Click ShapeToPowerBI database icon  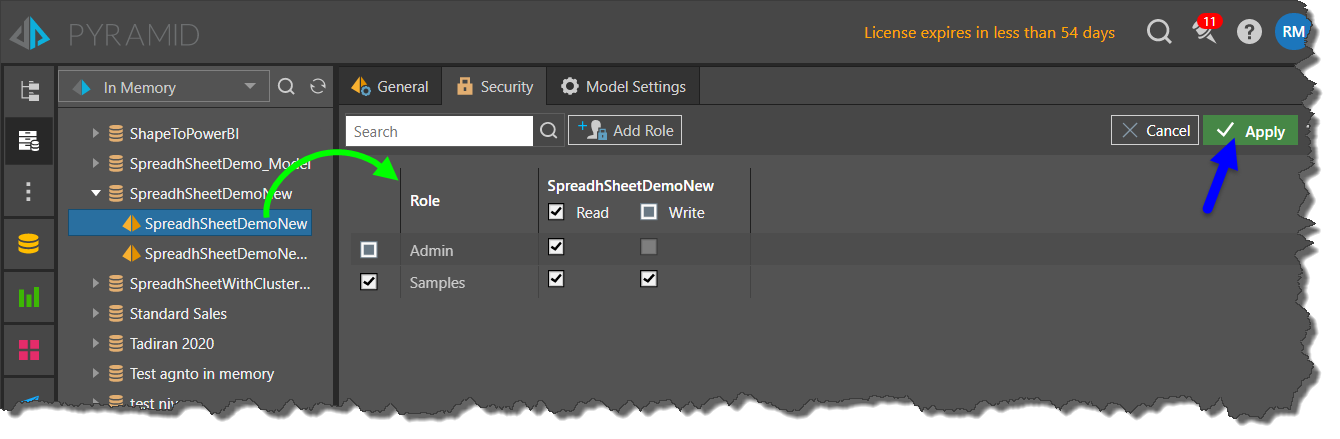116,133
